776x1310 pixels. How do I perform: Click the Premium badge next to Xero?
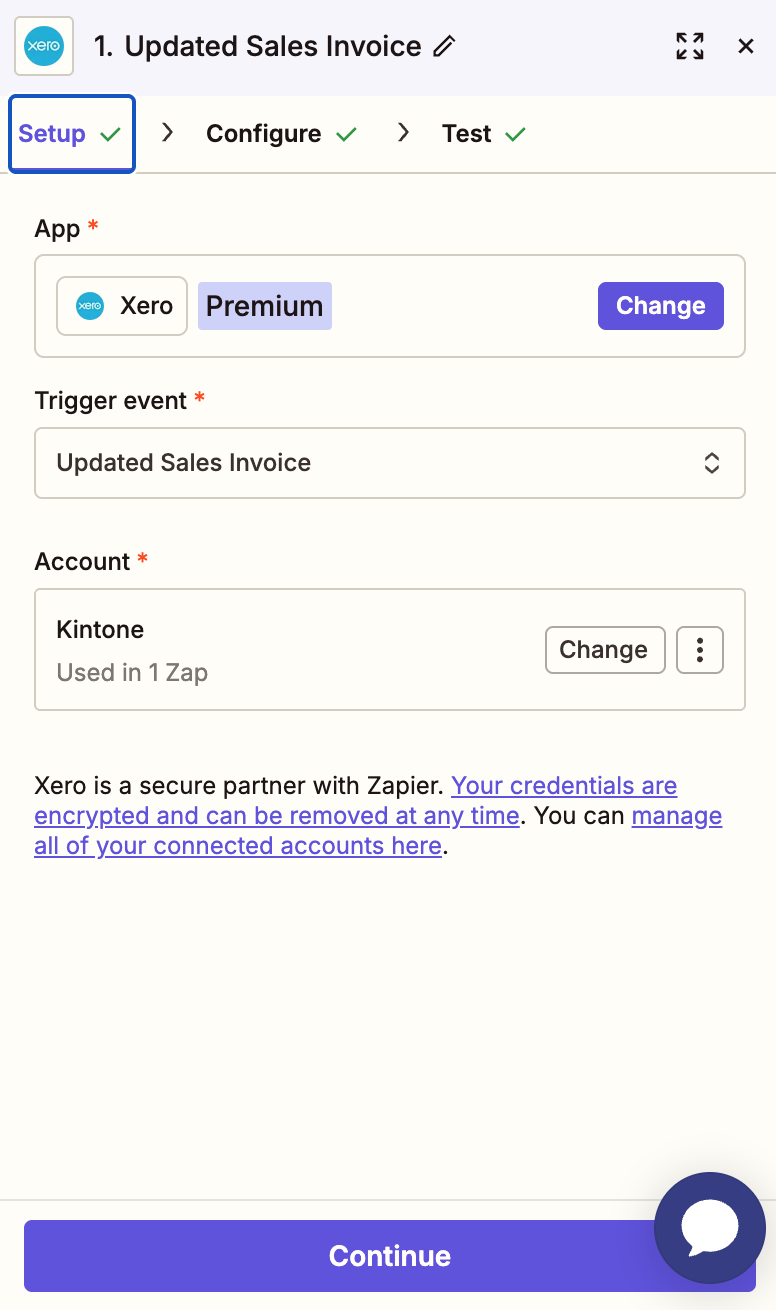pyautogui.click(x=264, y=305)
